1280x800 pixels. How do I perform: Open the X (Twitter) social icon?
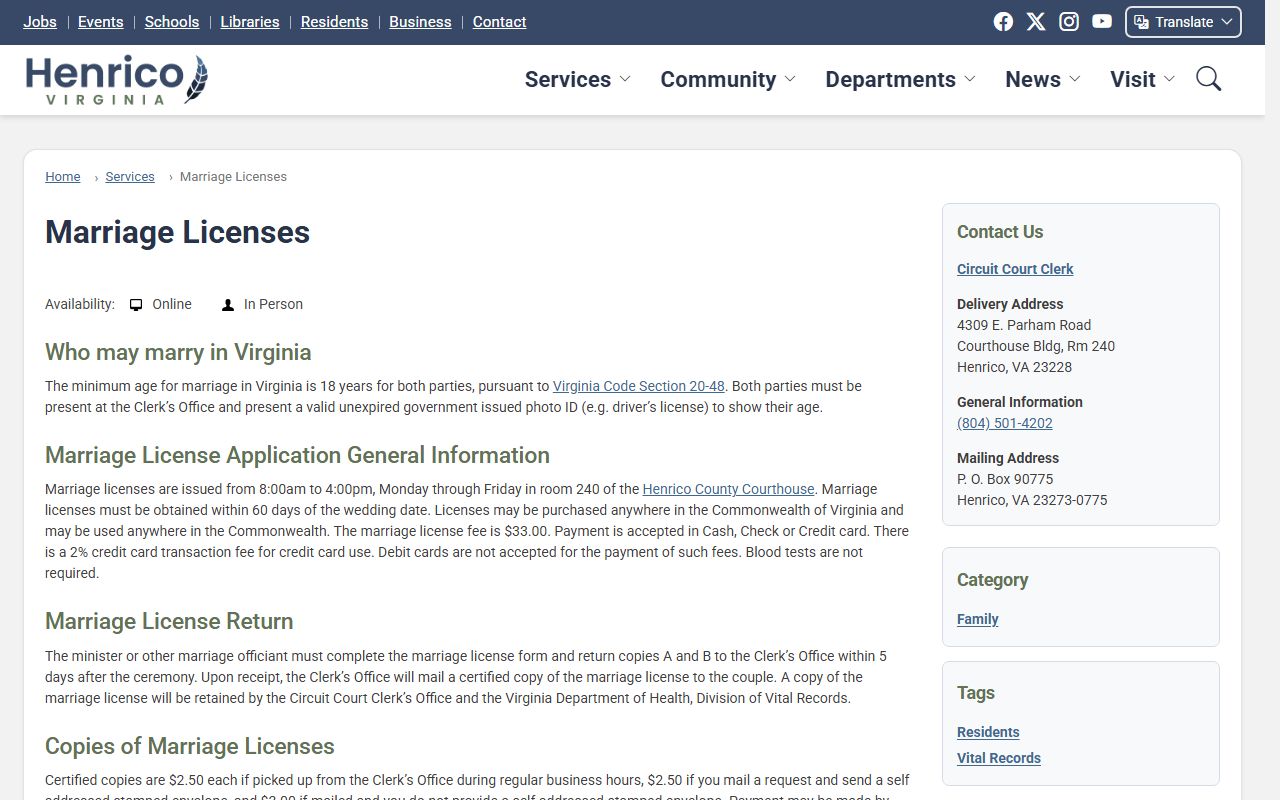click(1036, 22)
